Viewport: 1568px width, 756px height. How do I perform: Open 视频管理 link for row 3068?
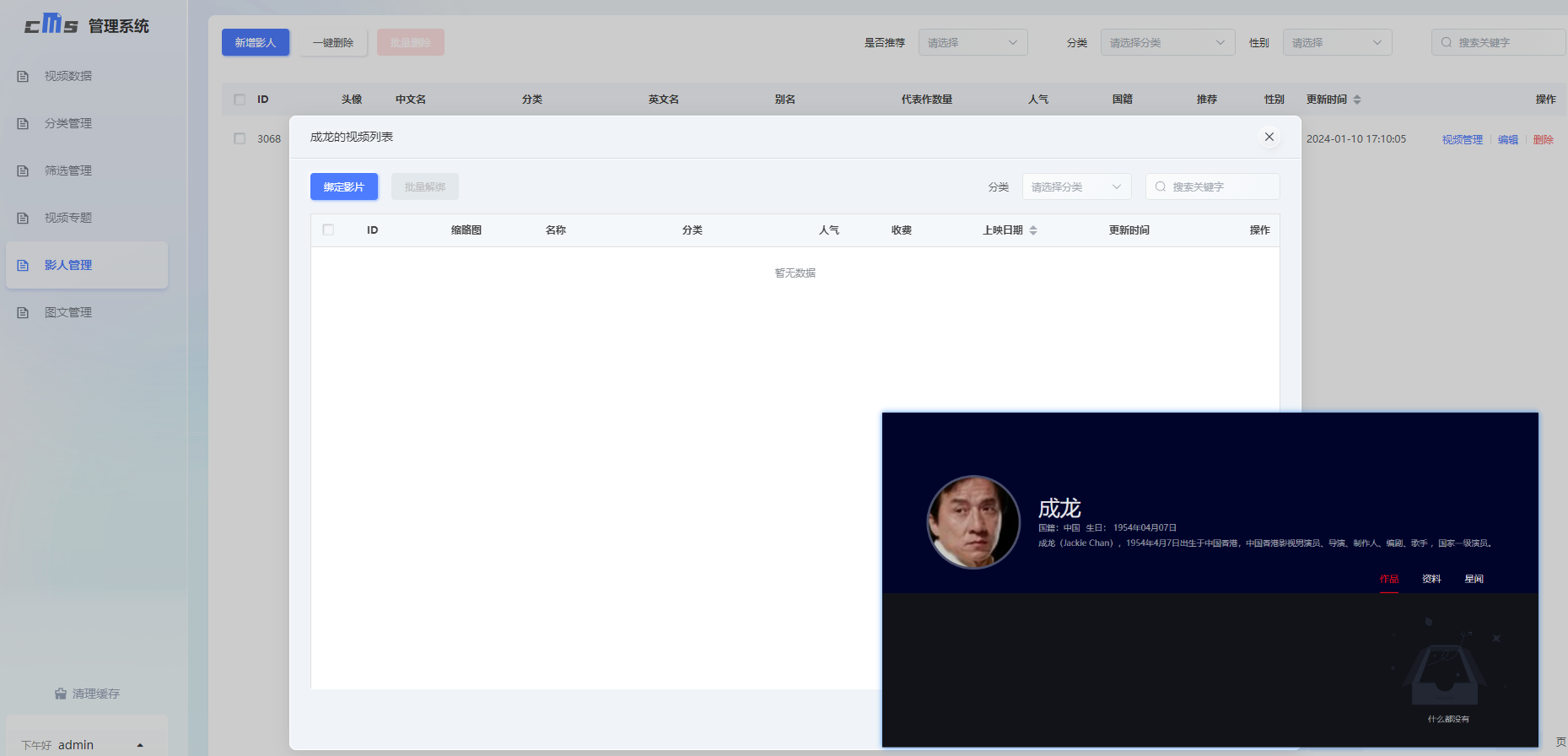coord(1462,139)
